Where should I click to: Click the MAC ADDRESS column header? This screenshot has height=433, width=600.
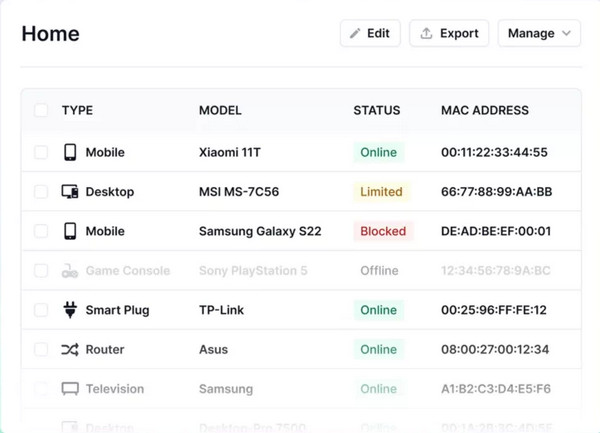(x=485, y=110)
